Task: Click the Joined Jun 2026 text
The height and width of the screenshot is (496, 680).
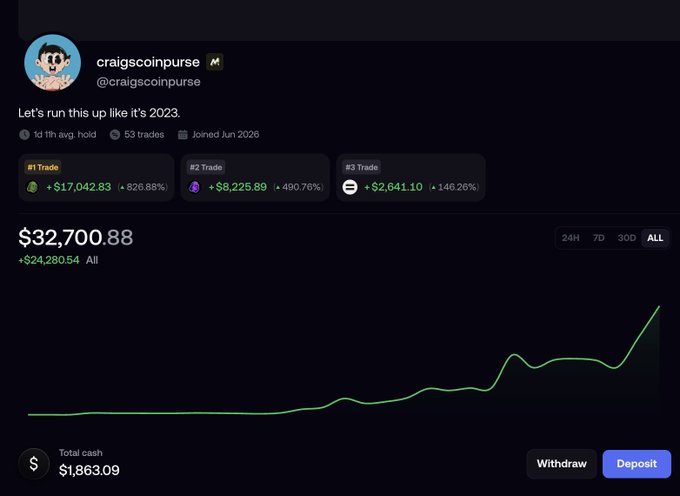Action: tap(226, 134)
